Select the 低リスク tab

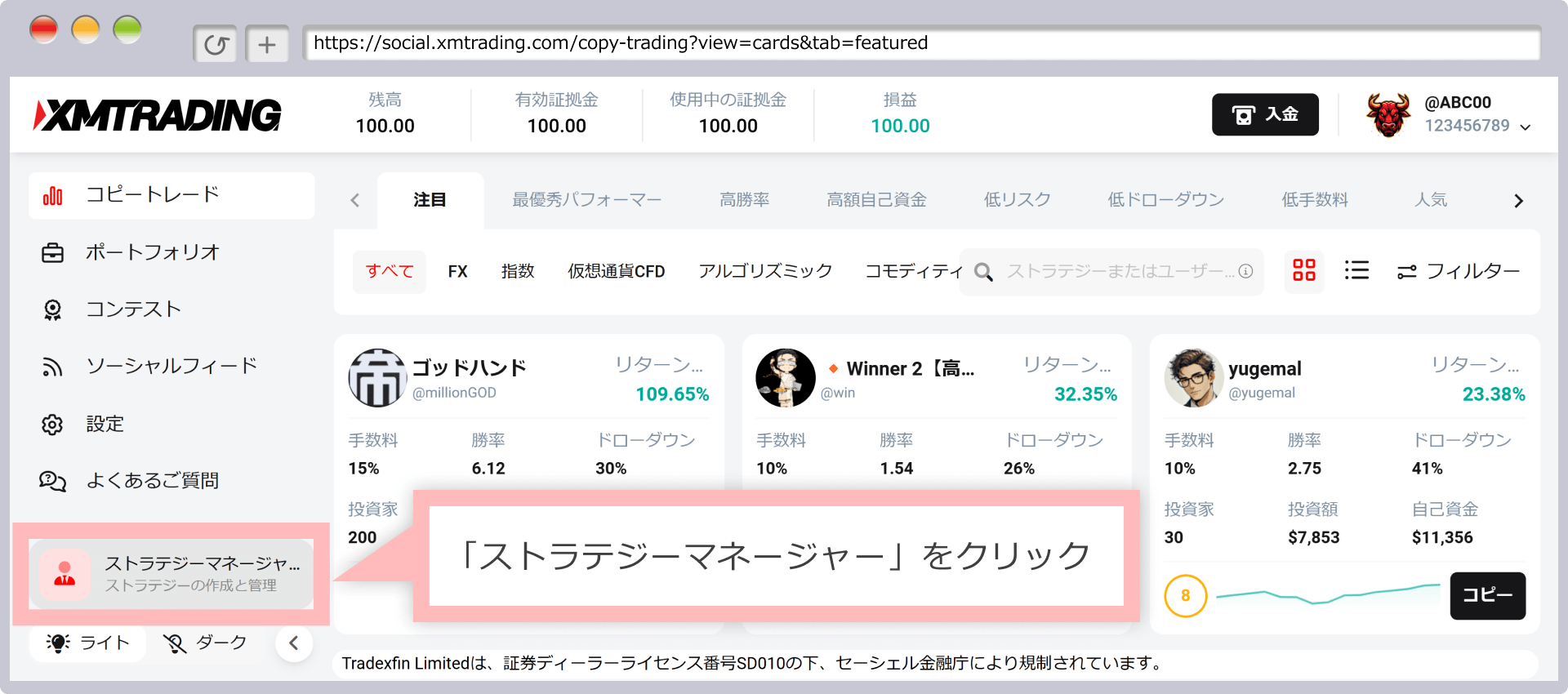(x=1017, y=200)
